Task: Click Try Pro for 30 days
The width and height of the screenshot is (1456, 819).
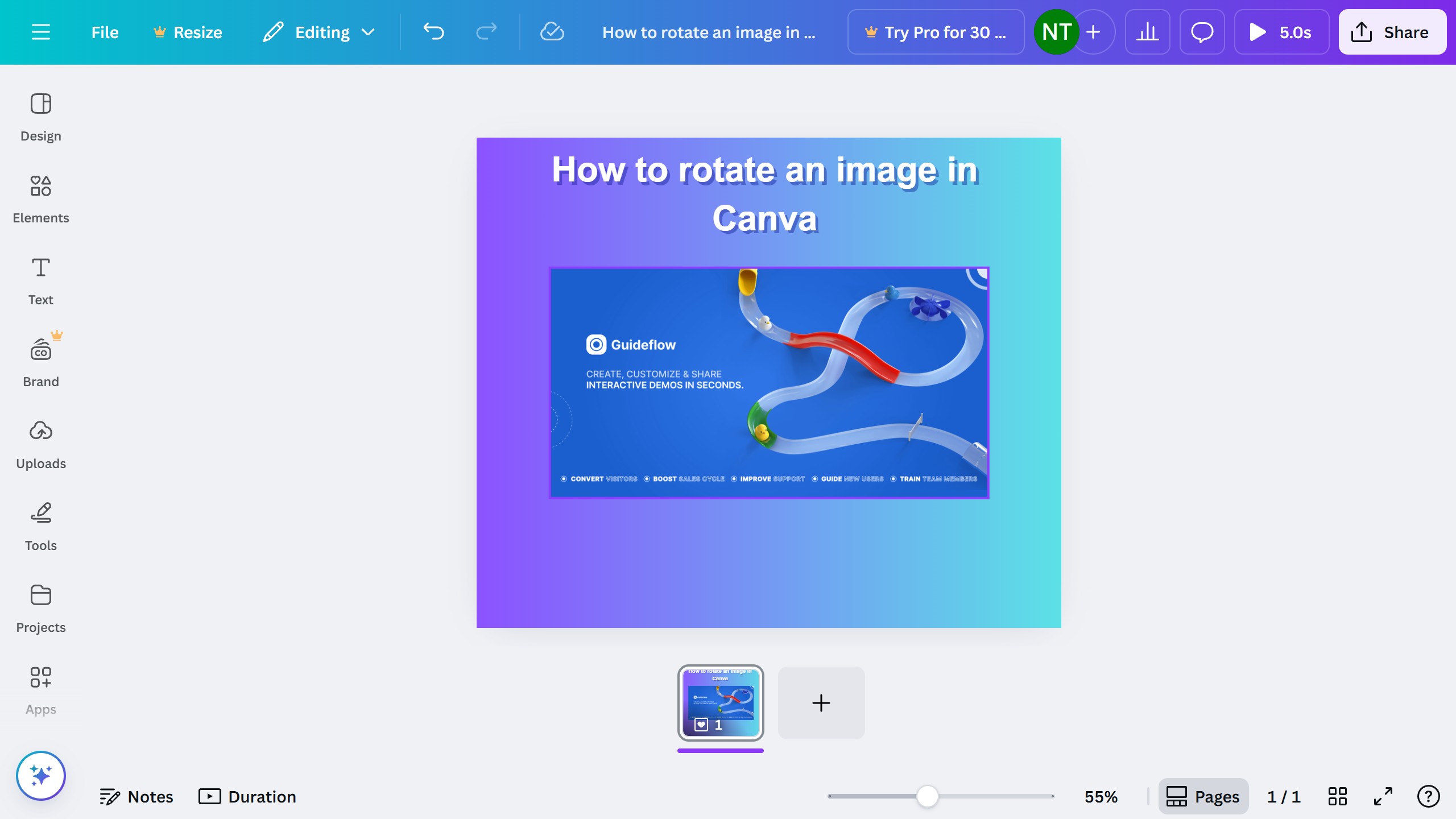Action: [x=936, y=32]
